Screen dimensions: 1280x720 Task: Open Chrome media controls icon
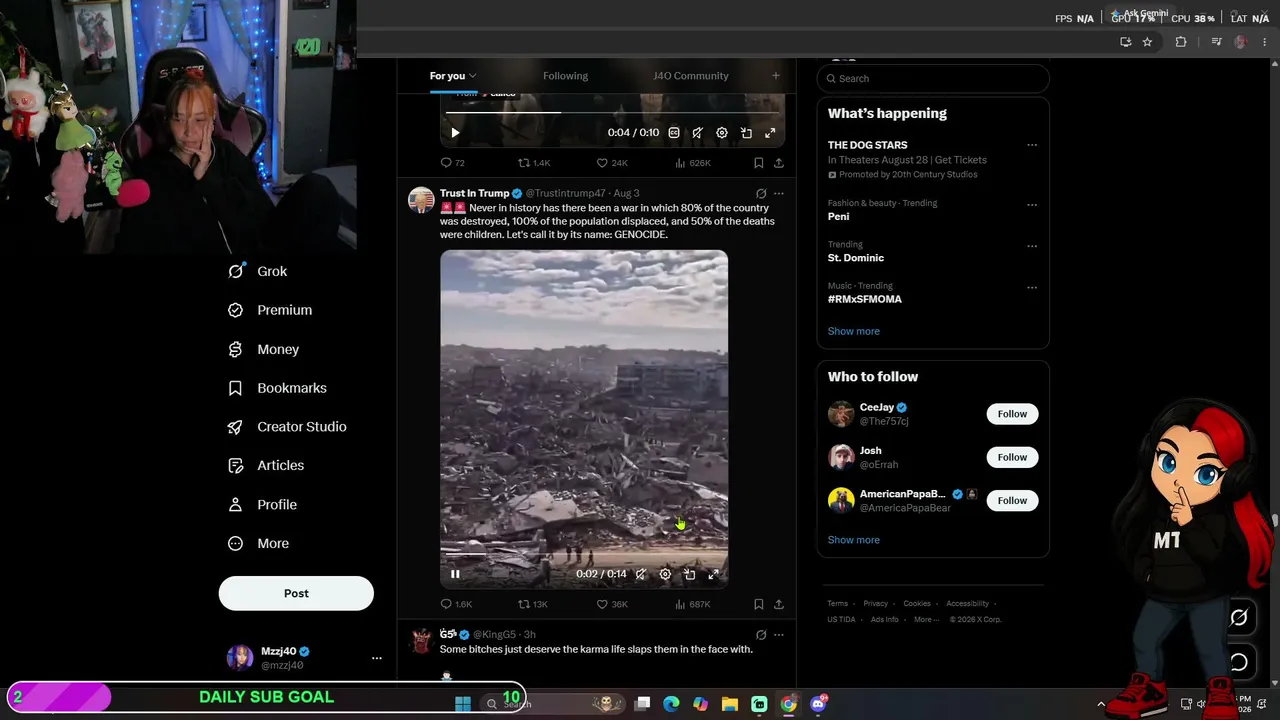1216,42
